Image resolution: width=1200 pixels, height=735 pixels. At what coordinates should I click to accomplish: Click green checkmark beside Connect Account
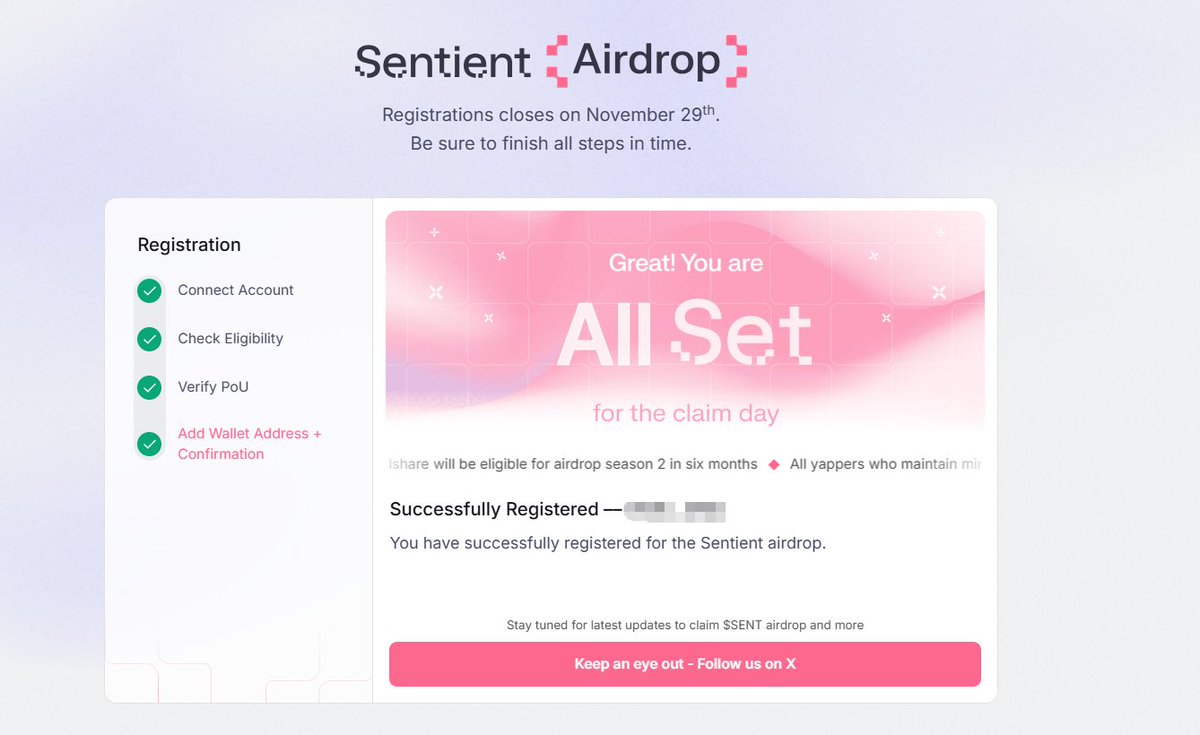149,291
